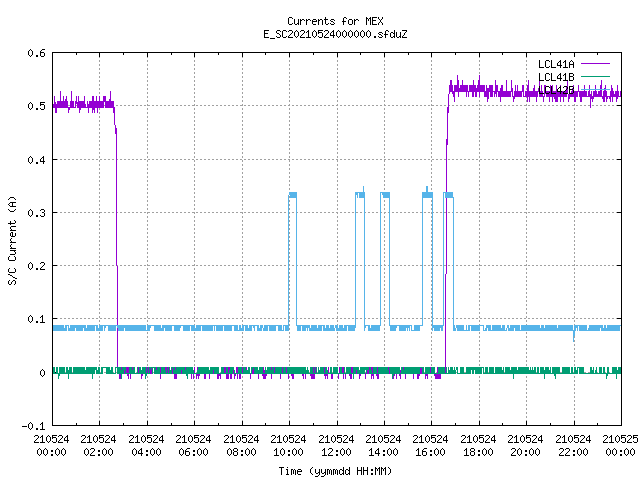Click the LCL42B legend label
This screenshot has height=480, width=640.
pyautogui.click(x=556, y=90)
